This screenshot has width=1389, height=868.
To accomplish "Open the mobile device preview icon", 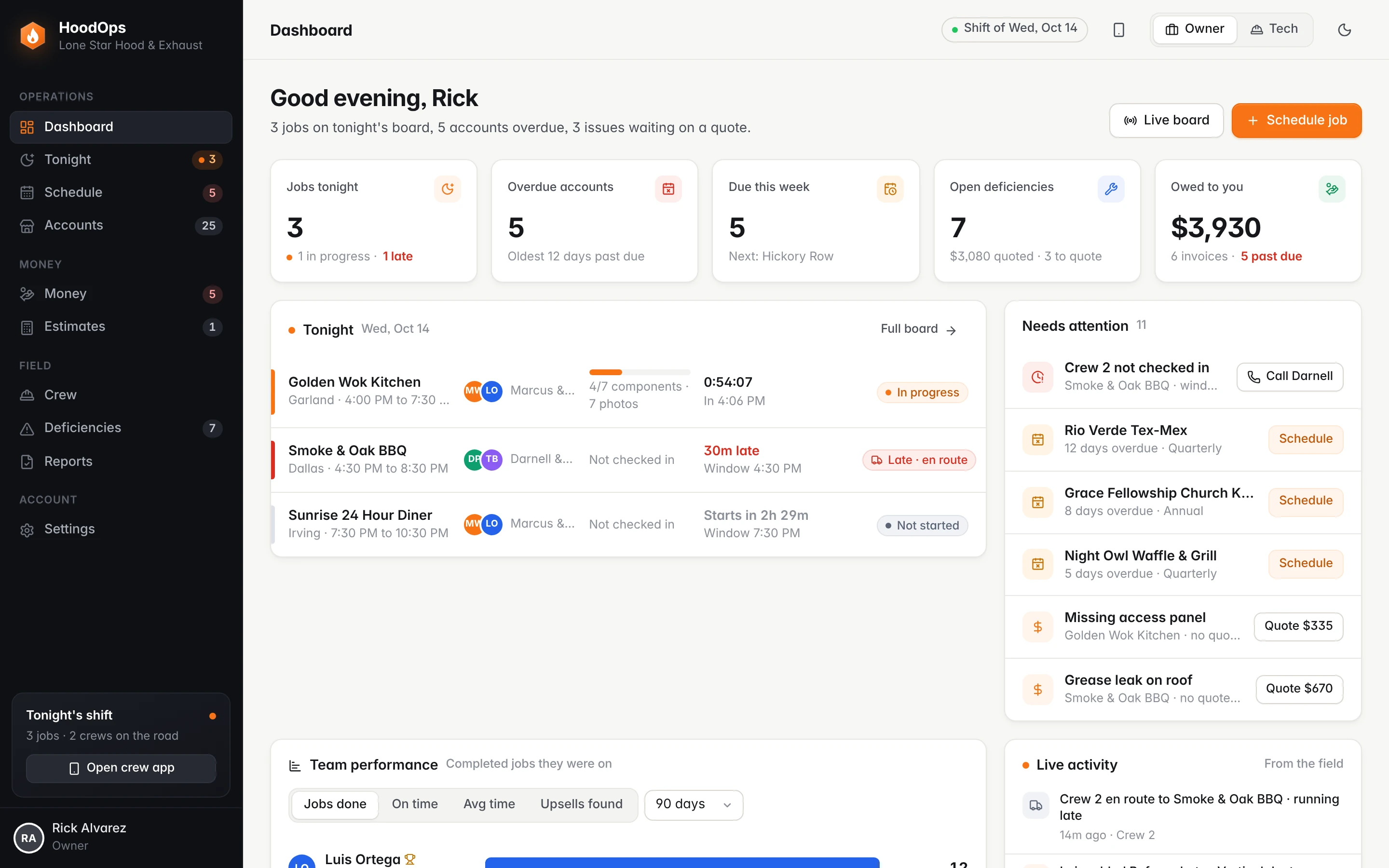I will [1118, 30].
